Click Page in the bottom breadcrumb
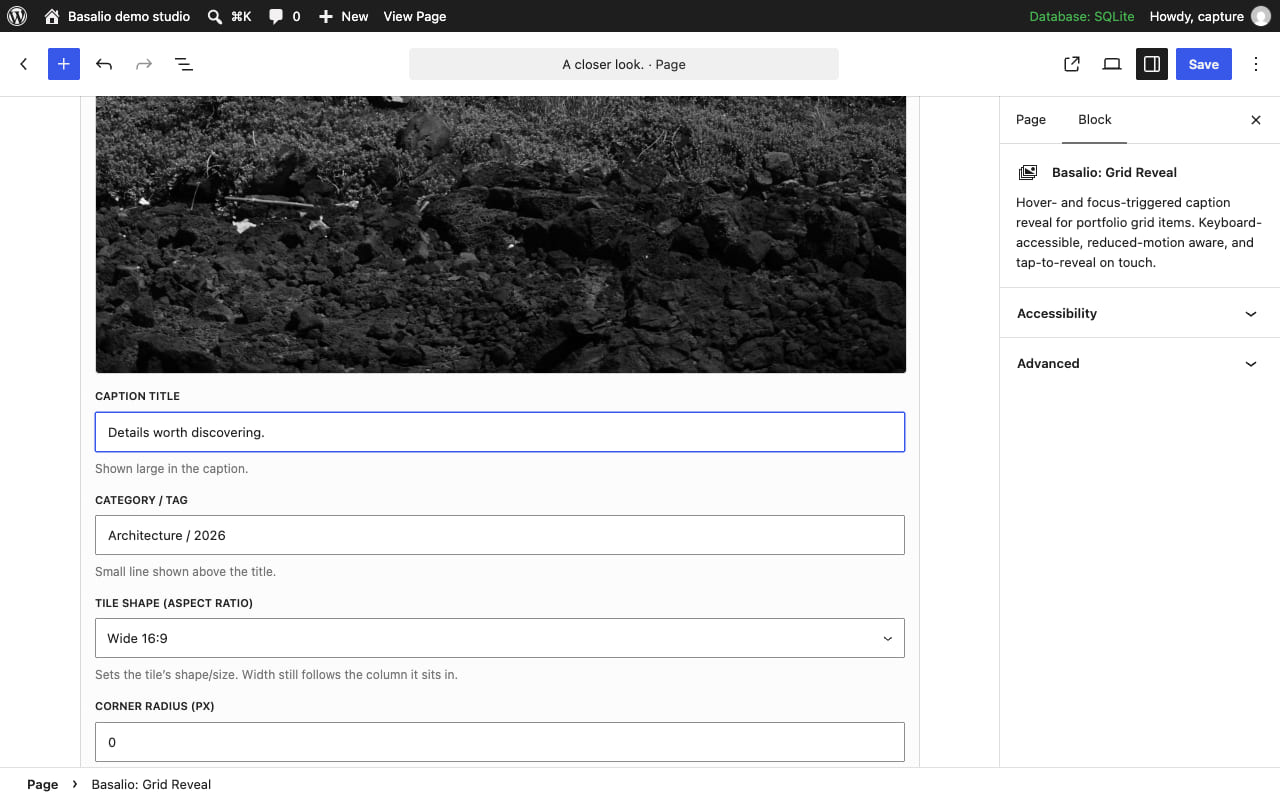The width and height of the screenshot is (1280, 800). 42,784
